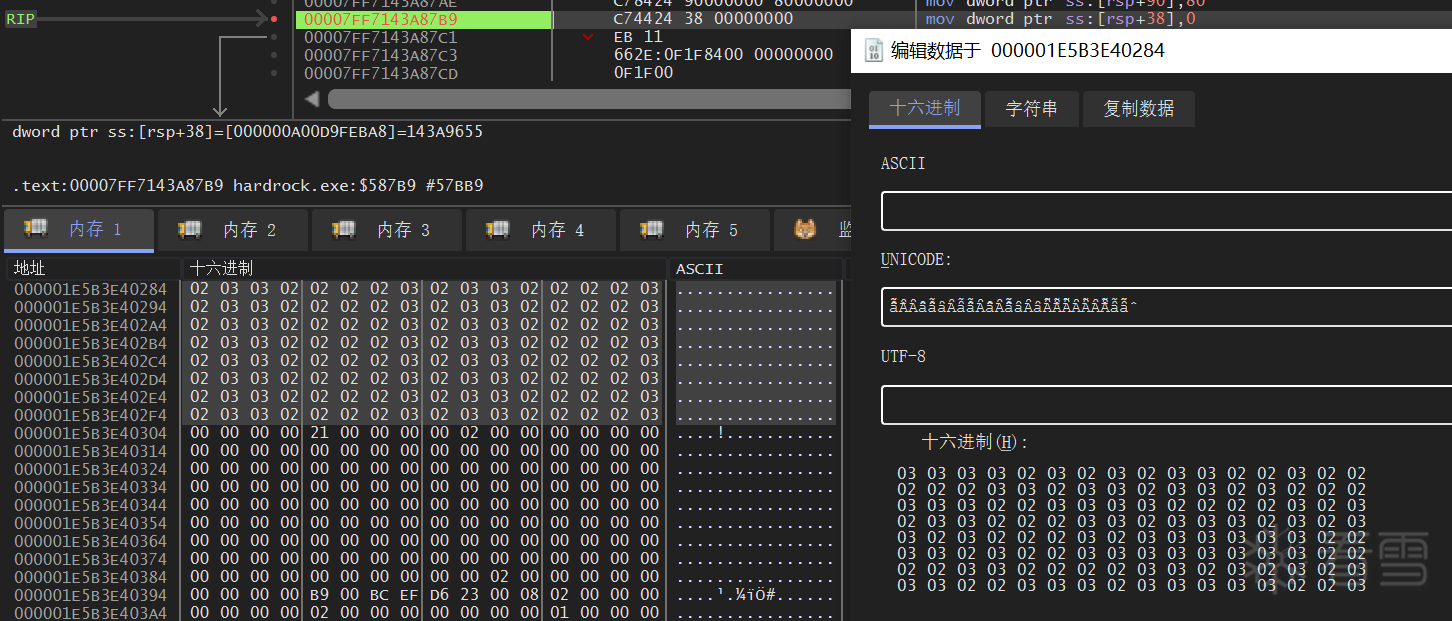Click the left arrow of the disassembly scrollbar
The width and height of the screenshot is (1452, 621).
[x=311, y=98]
